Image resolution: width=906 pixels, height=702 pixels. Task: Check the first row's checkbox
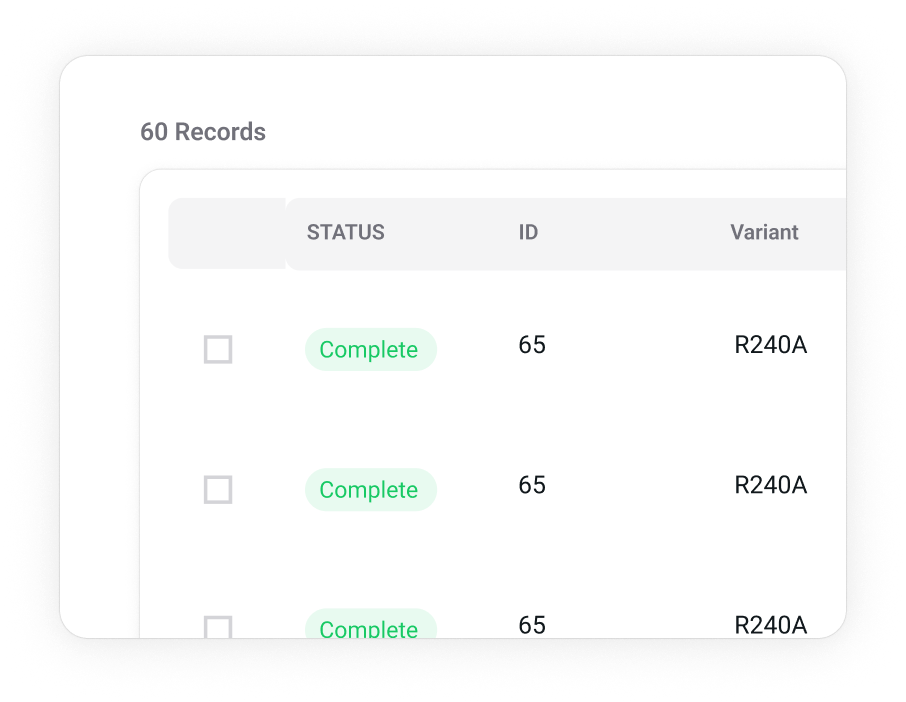pos(218,350)
